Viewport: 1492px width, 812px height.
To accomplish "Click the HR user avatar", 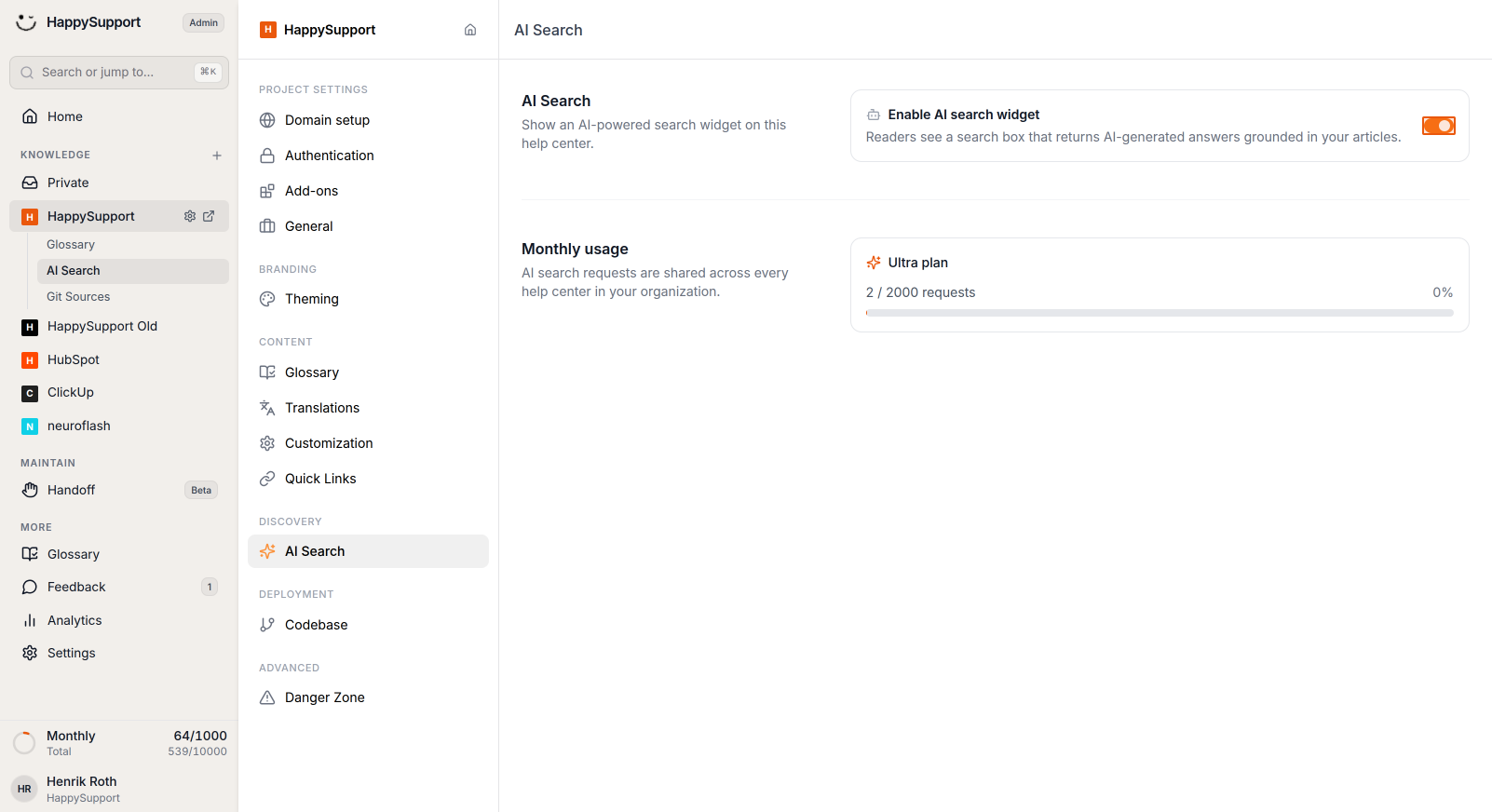I will (x=24, y=789).
